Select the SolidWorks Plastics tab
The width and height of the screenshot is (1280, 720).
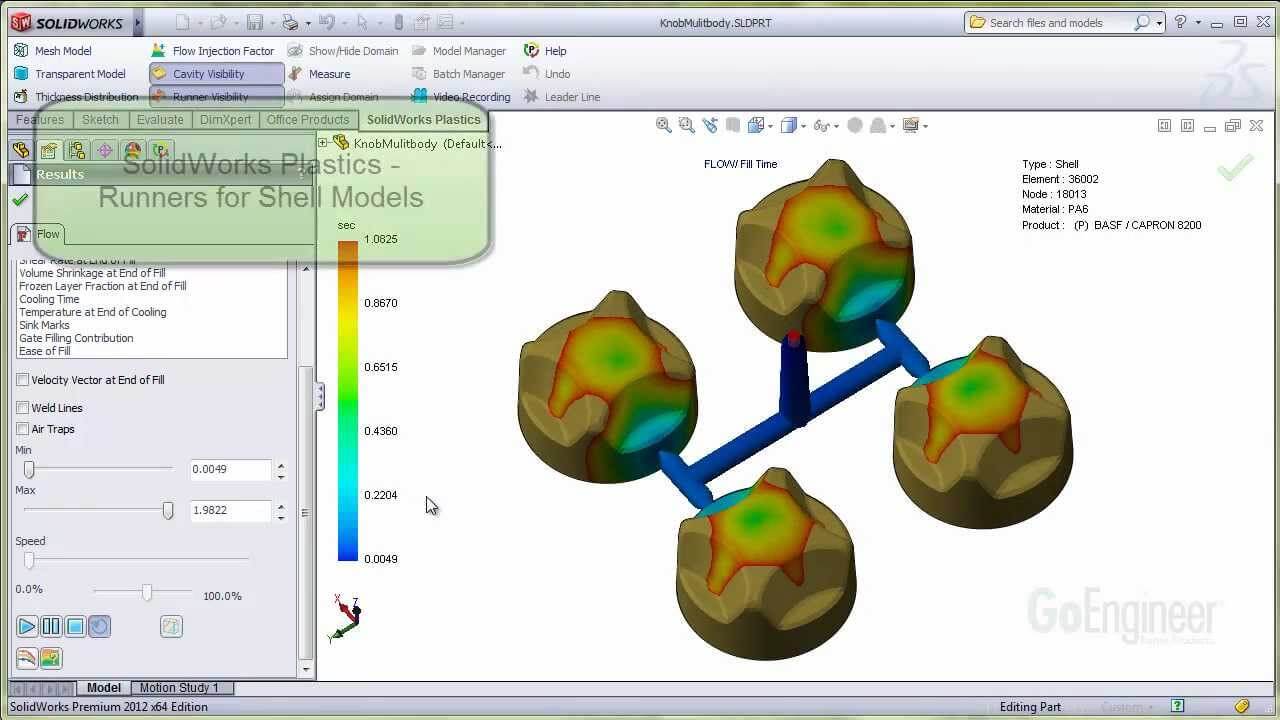click(x=423, y=120)
